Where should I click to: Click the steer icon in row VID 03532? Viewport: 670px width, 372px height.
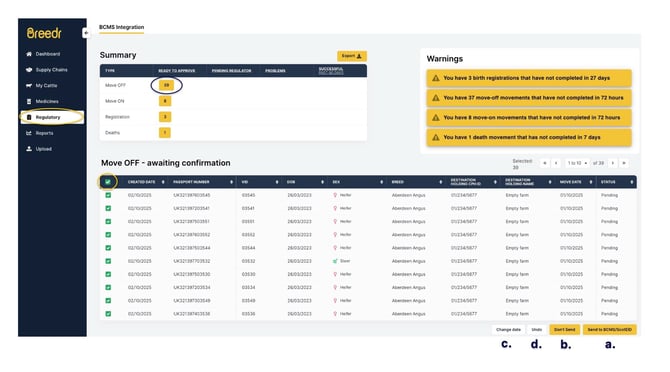pos(335,261)
